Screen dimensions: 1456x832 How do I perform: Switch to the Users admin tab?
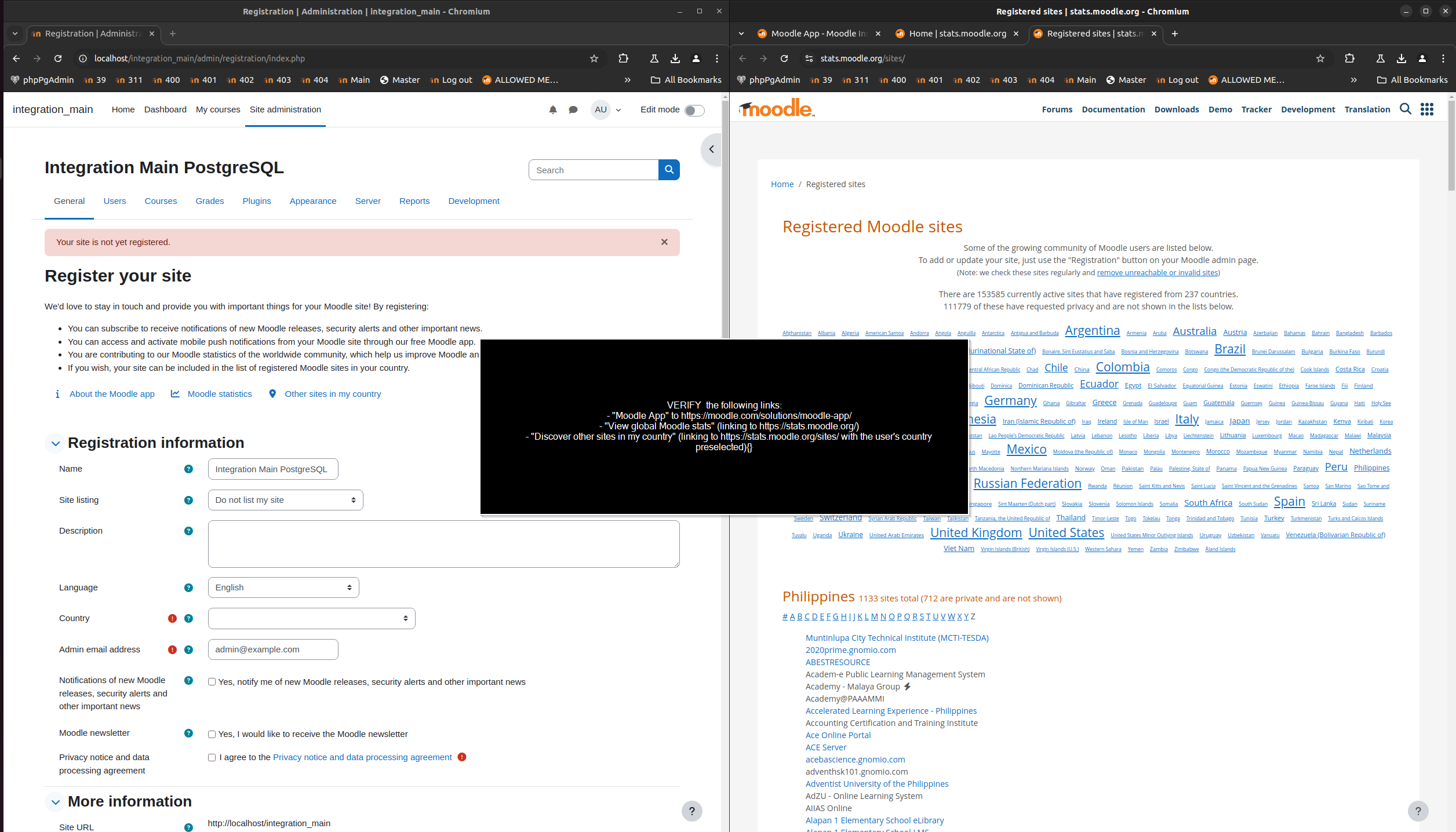115,201
